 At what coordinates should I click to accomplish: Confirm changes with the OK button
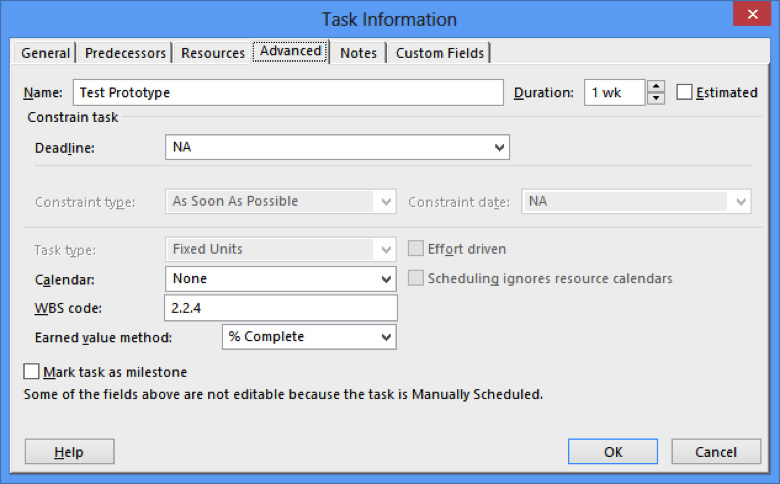coord(613,452)
